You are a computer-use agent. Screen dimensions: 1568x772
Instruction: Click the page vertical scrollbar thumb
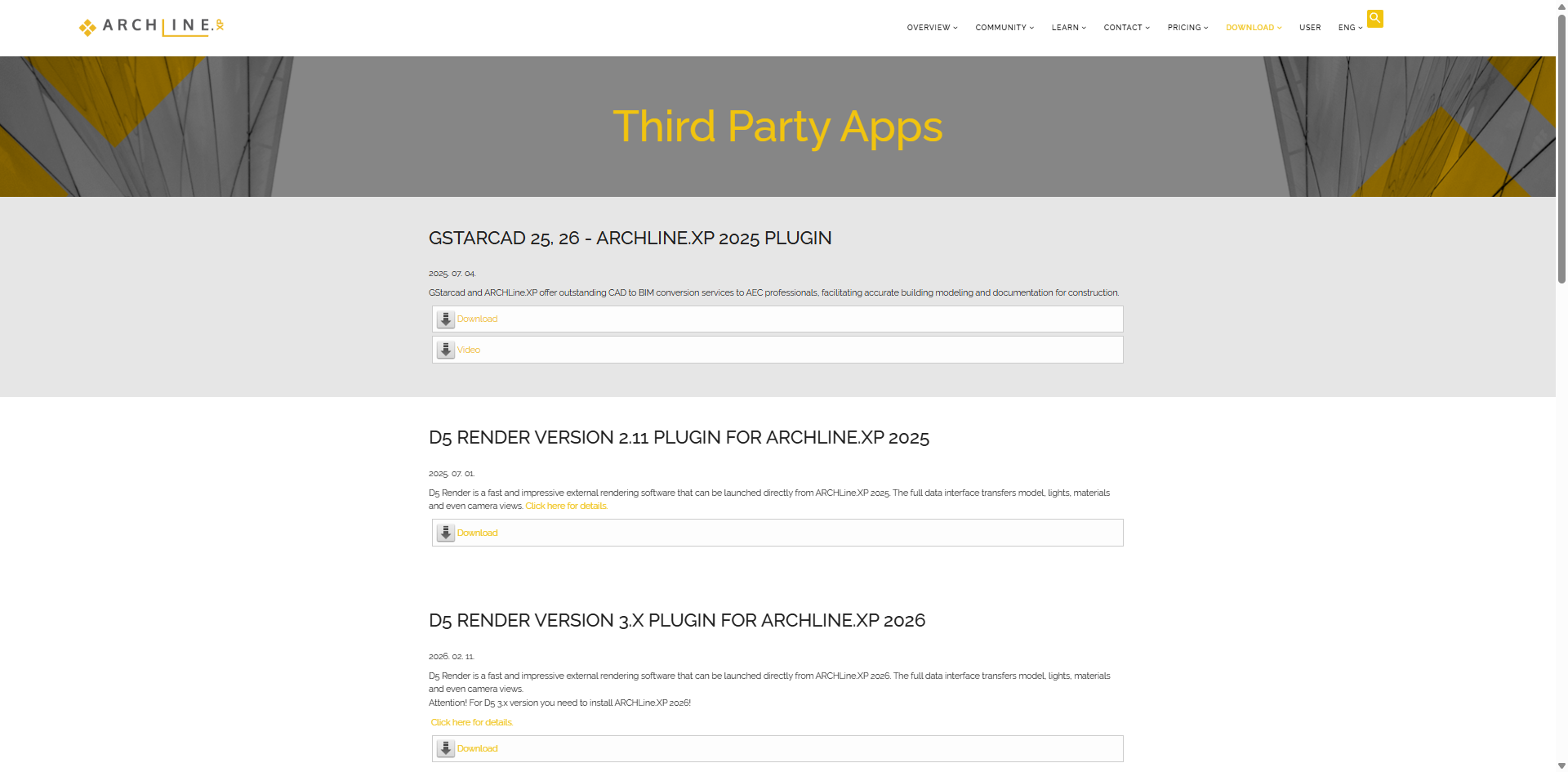[1561, 147]
